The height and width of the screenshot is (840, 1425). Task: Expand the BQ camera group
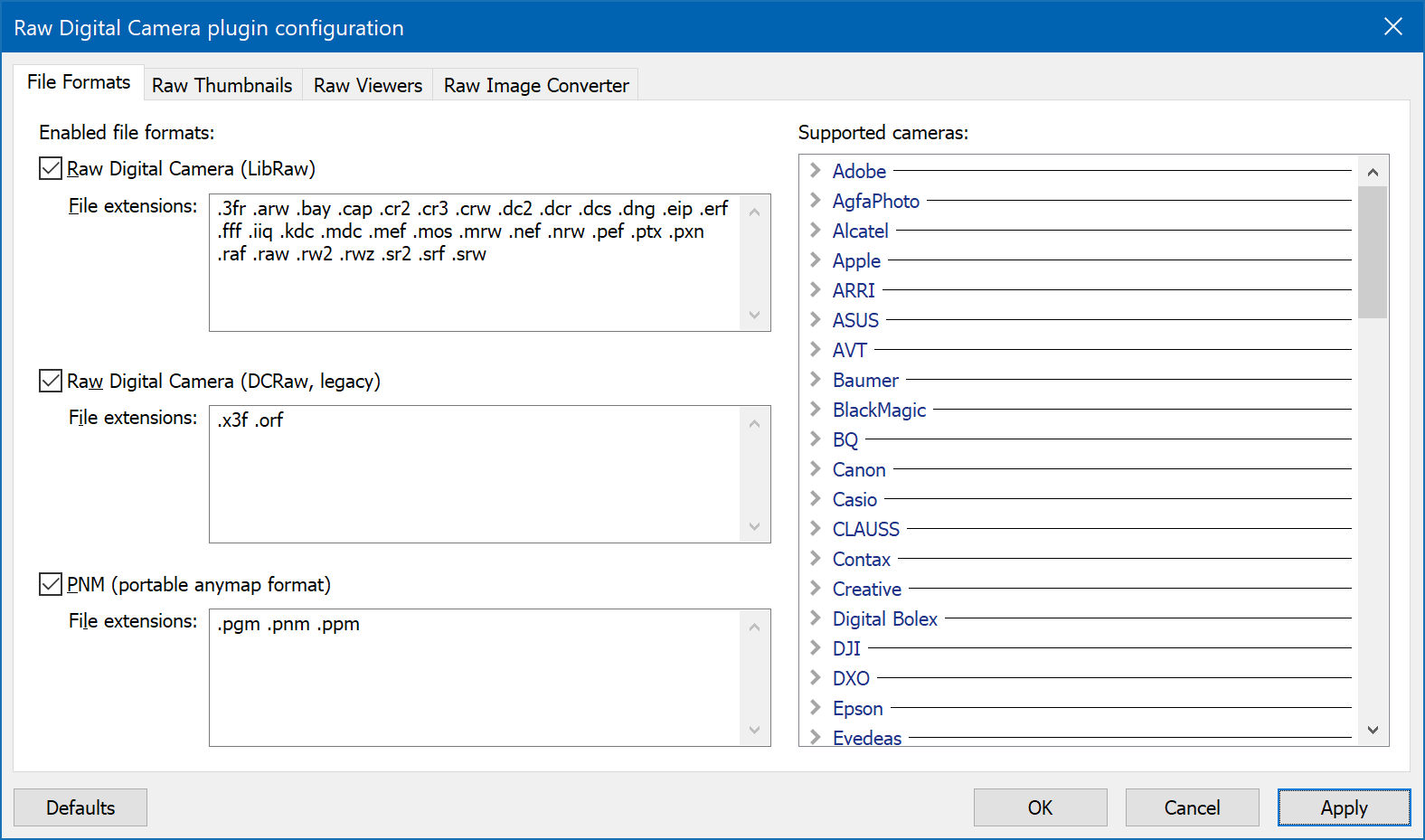click(815, 439)
